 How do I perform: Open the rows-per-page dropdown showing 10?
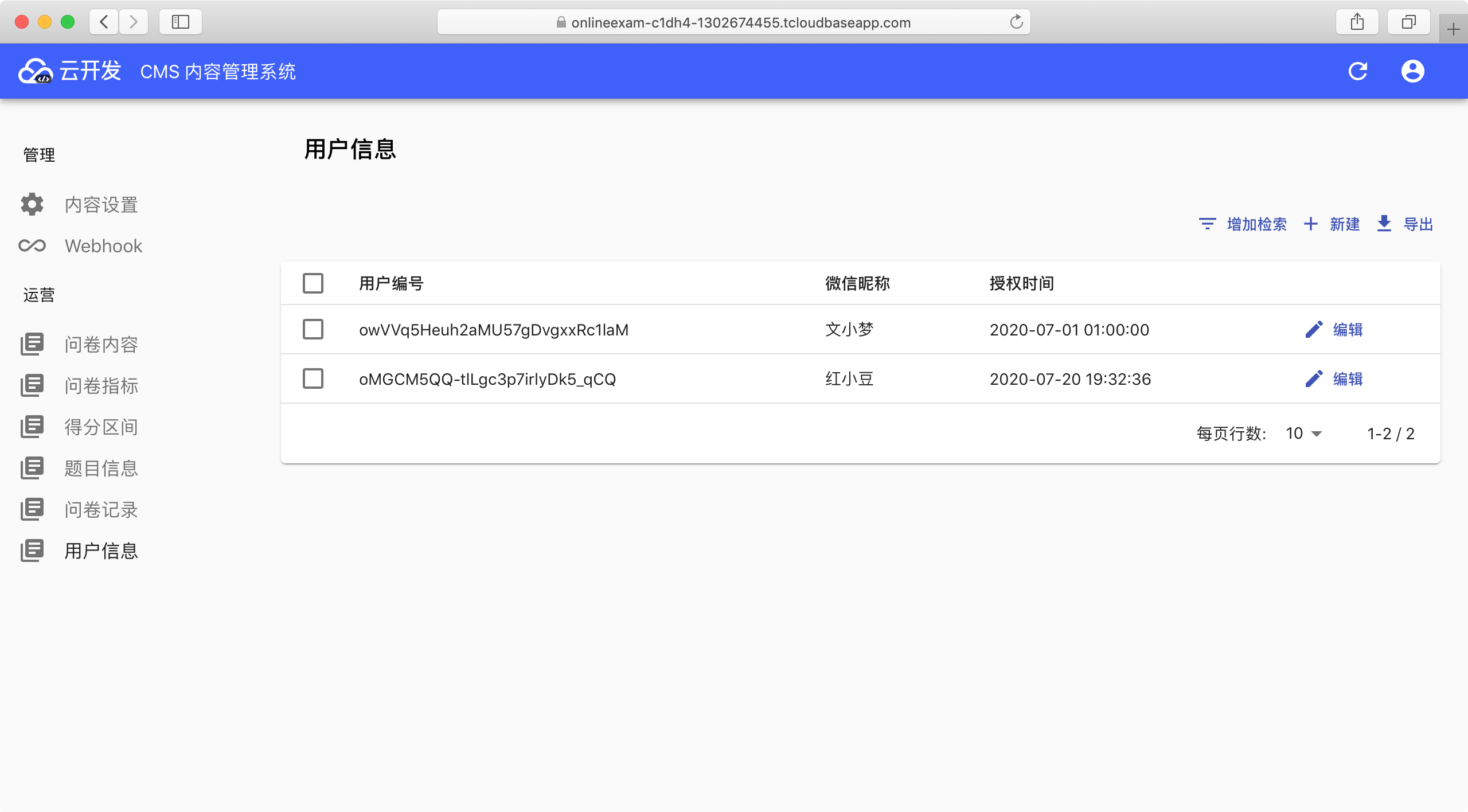(x=1304, y=434)
